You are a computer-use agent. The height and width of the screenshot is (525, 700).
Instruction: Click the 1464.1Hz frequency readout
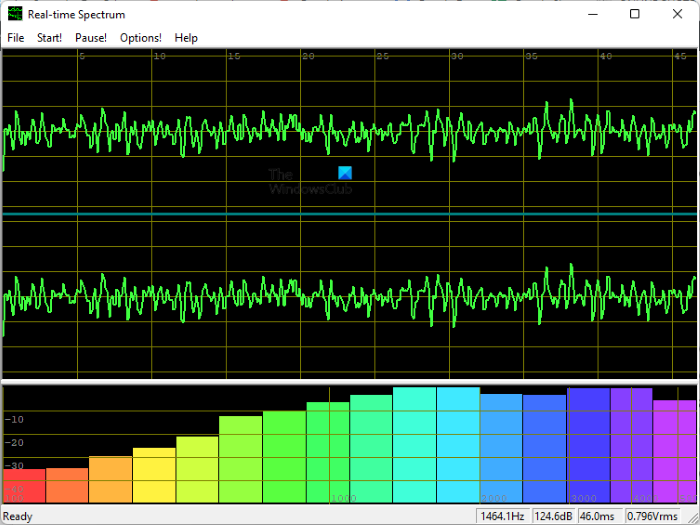503,516
